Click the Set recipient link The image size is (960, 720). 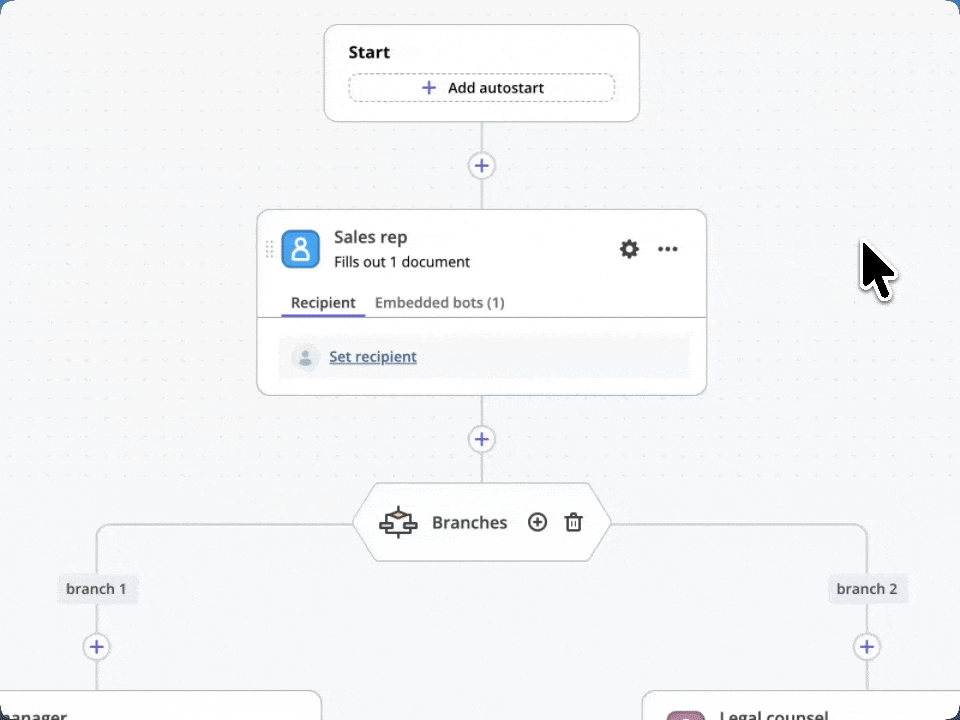(373, 357)
